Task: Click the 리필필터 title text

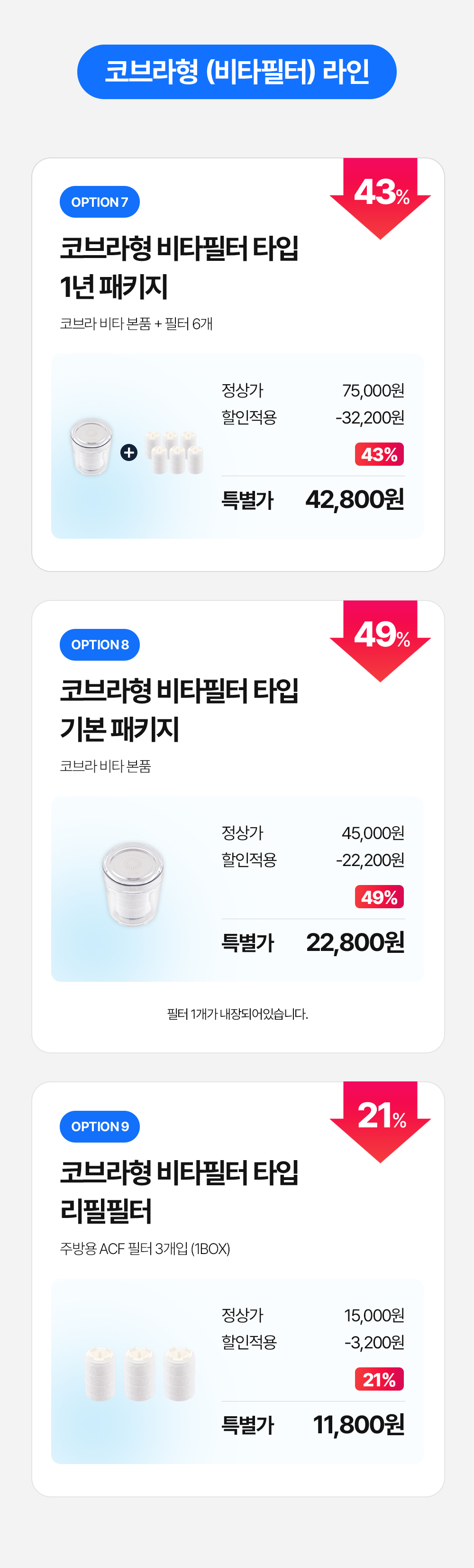Action: pos(106,1211)
